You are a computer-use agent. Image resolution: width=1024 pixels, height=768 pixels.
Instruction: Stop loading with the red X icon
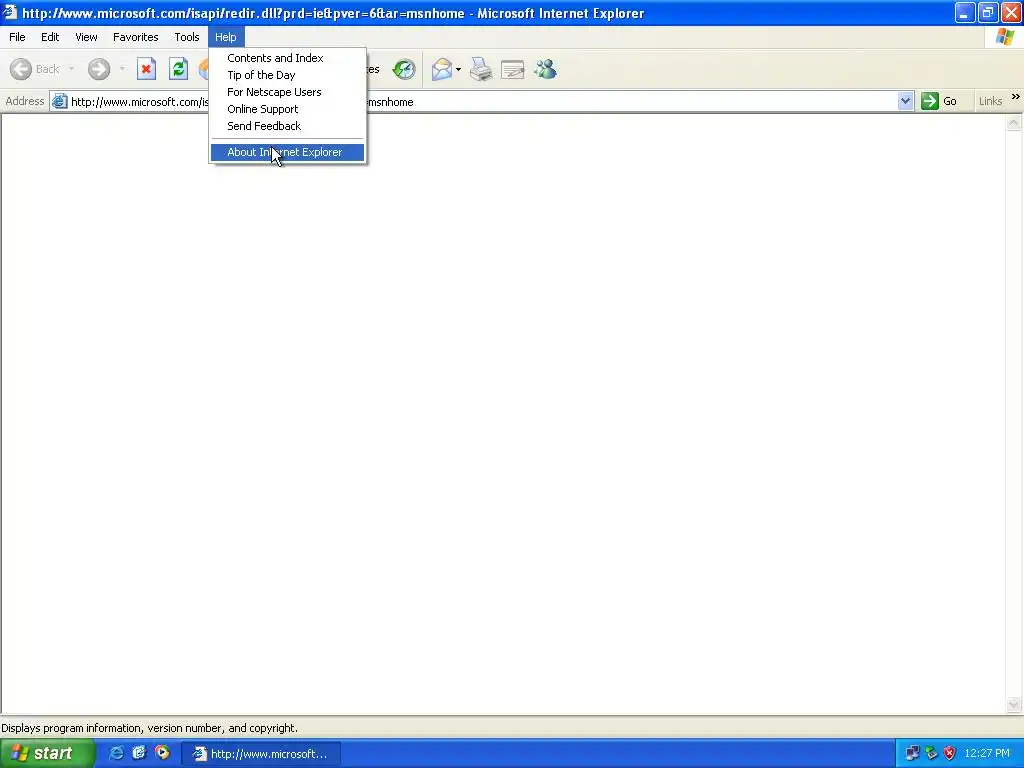click(x=146, y=69)
